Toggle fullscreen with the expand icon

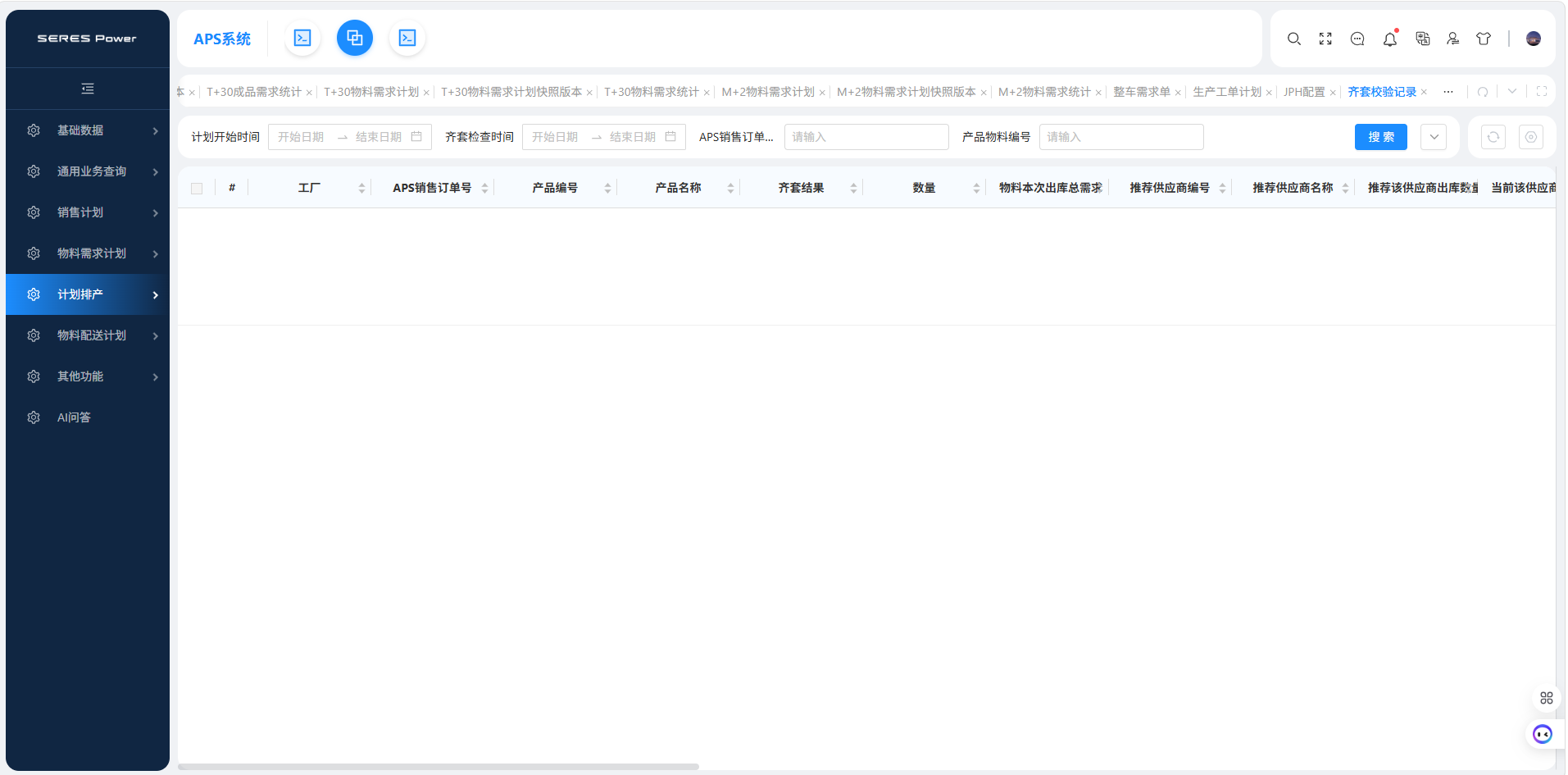pyautogui.click(x=1325, y=39)
